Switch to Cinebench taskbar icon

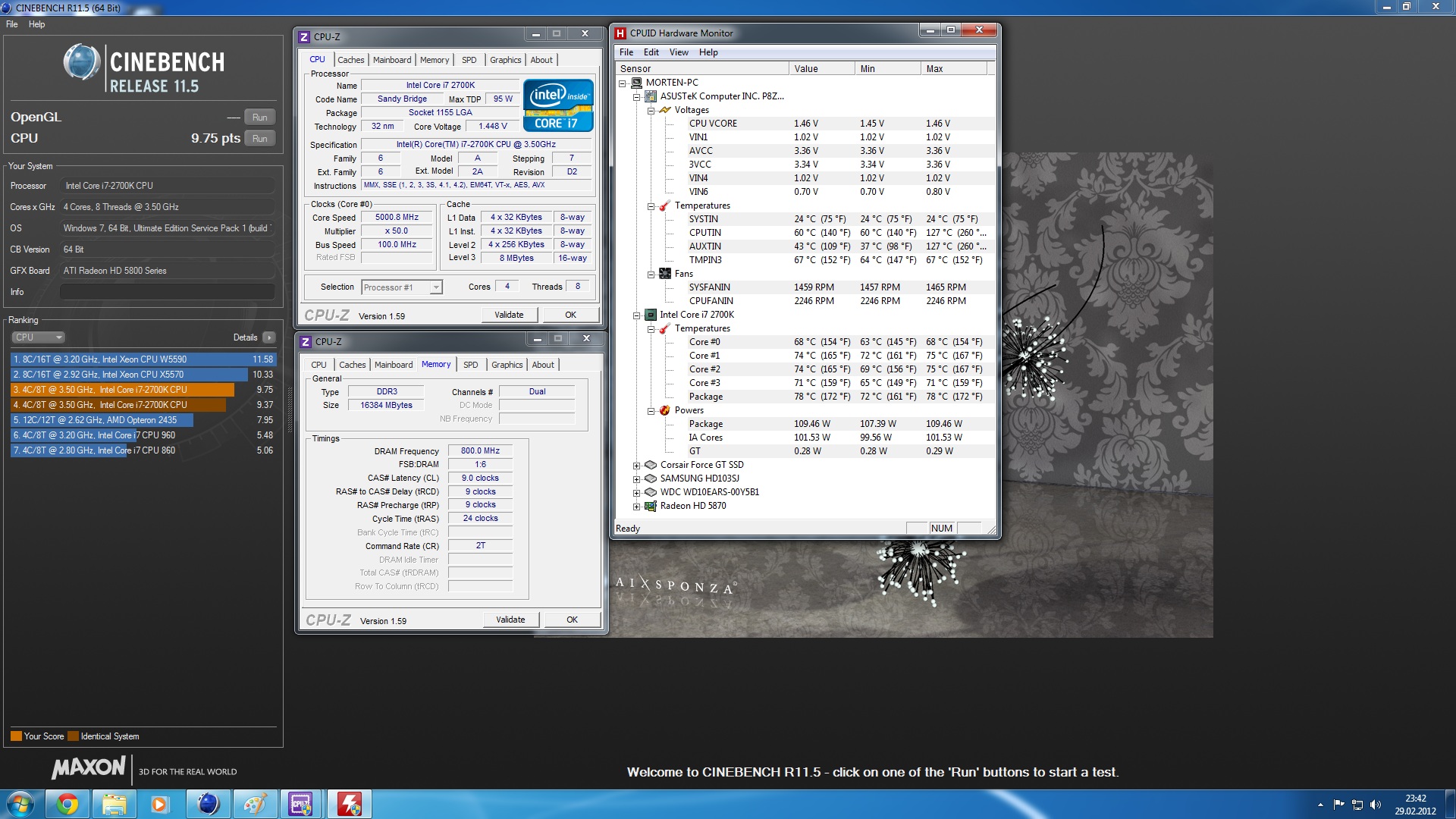click(x=208, y=804)
